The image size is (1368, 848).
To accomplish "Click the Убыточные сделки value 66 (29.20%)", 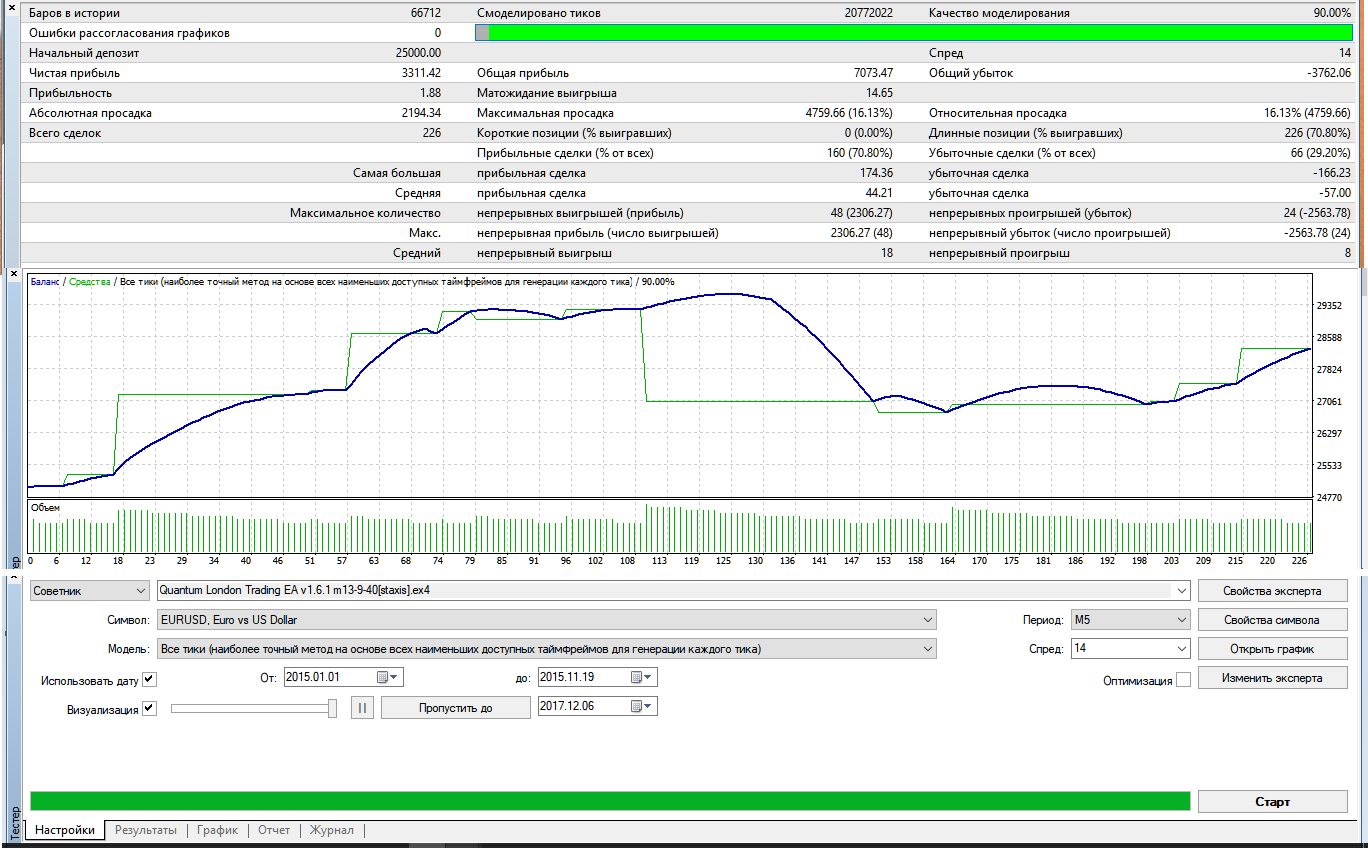I will 1320,153.
